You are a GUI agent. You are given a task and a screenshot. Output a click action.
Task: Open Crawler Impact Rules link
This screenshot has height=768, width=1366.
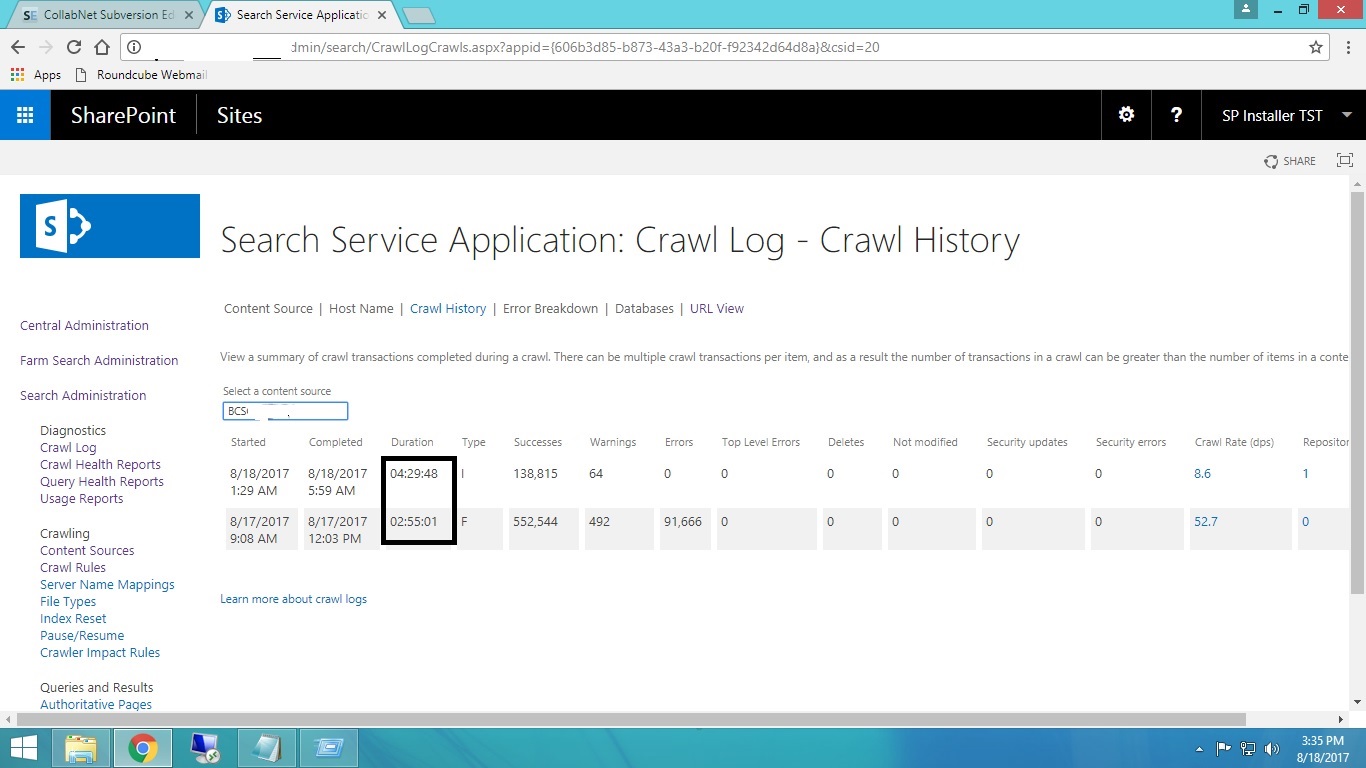coord(100,653)
